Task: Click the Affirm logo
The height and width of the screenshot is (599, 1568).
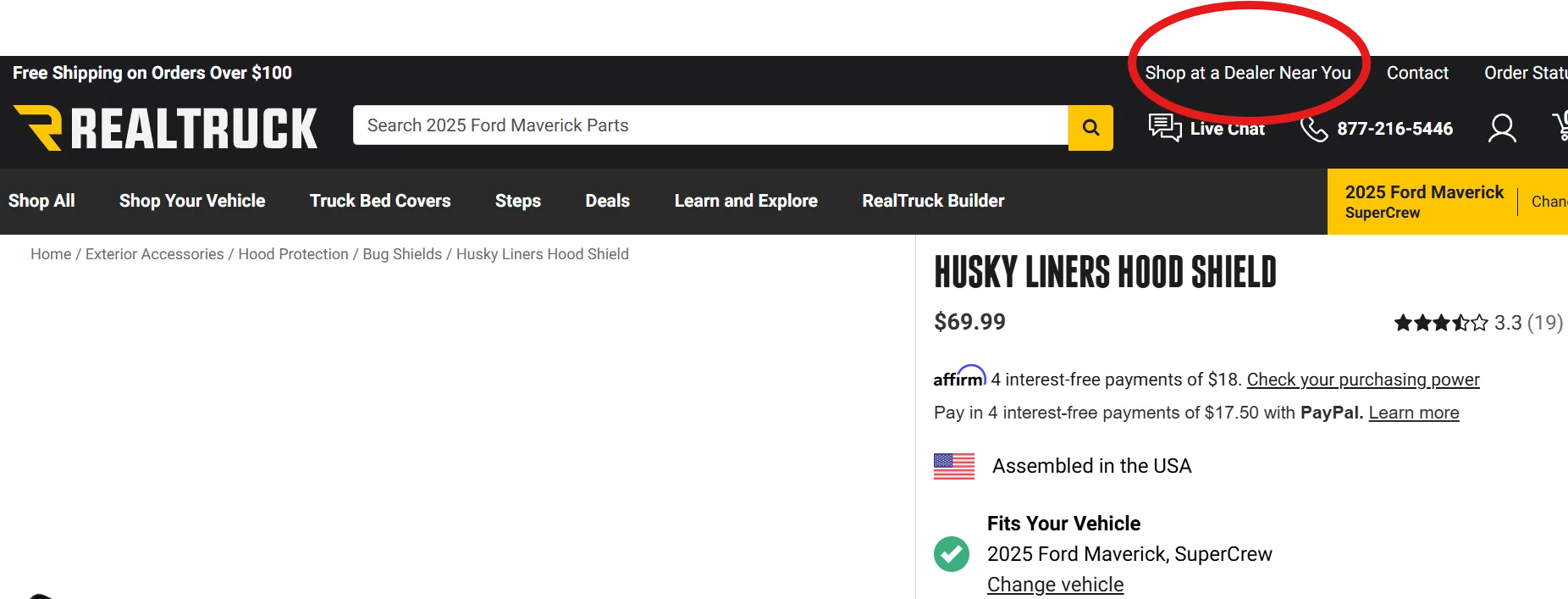Action: [959, 377]
